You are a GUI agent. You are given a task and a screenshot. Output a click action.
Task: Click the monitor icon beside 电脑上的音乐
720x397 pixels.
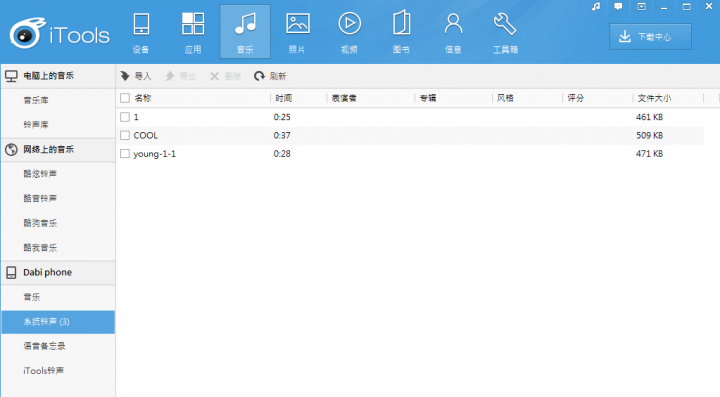[11, 76]
